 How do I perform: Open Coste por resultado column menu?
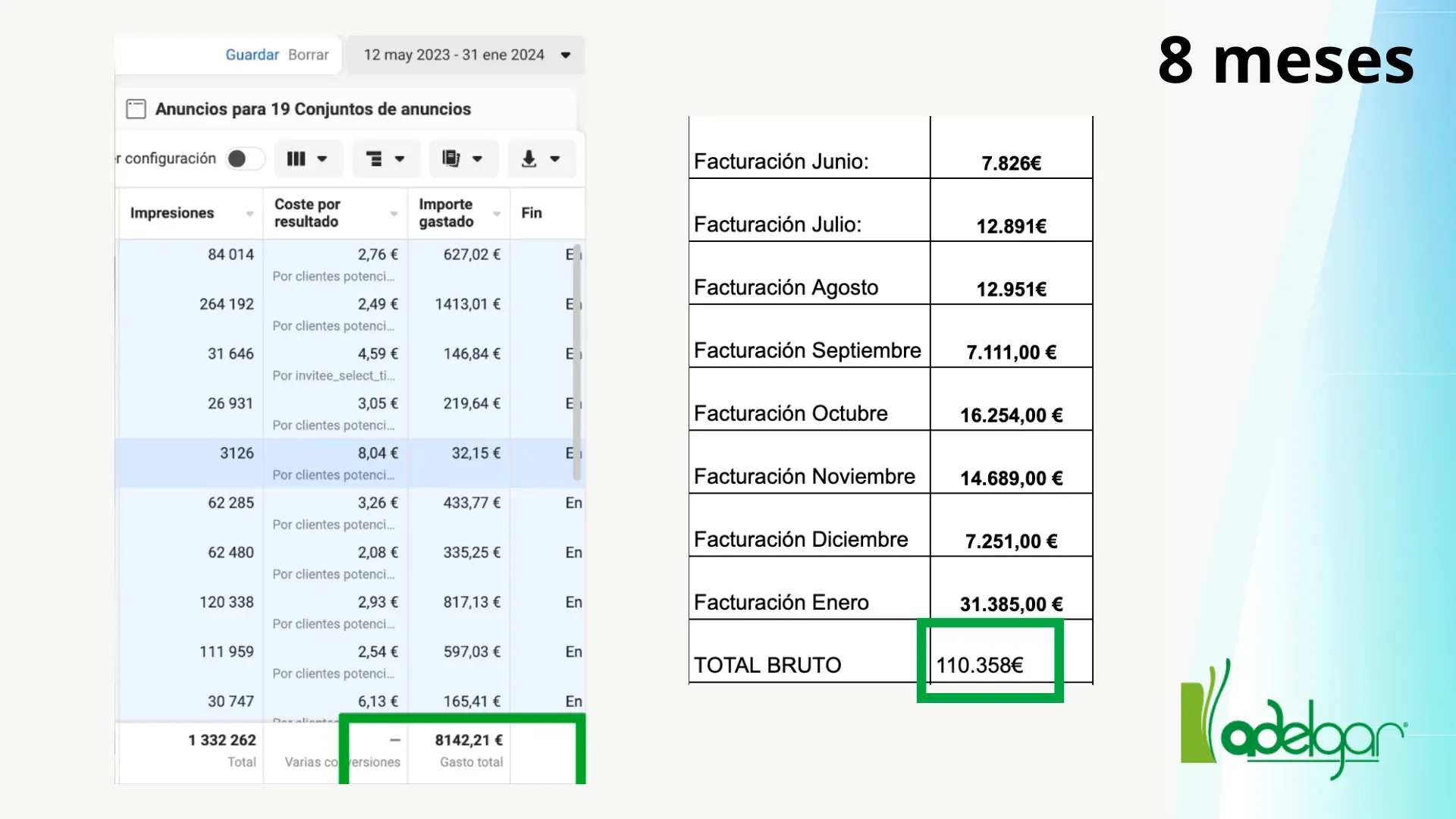tap(394, 214)
